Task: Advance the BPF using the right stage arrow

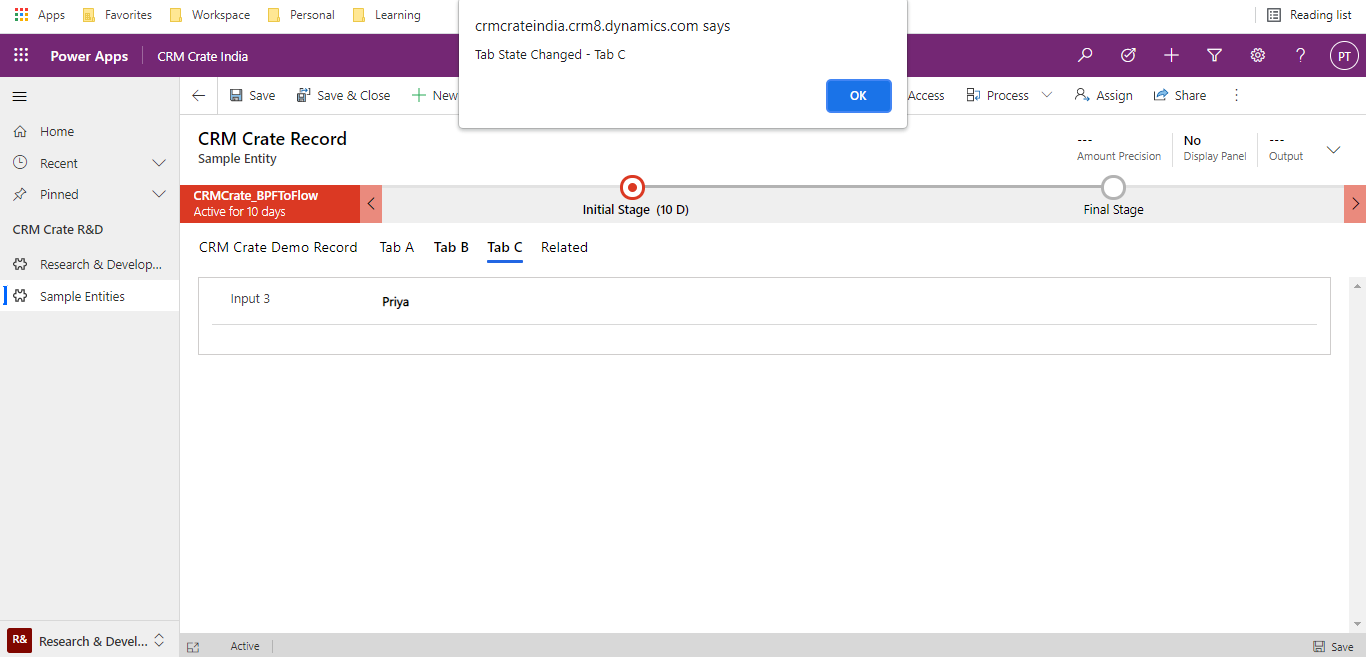Action: (x=1356, y=204)
